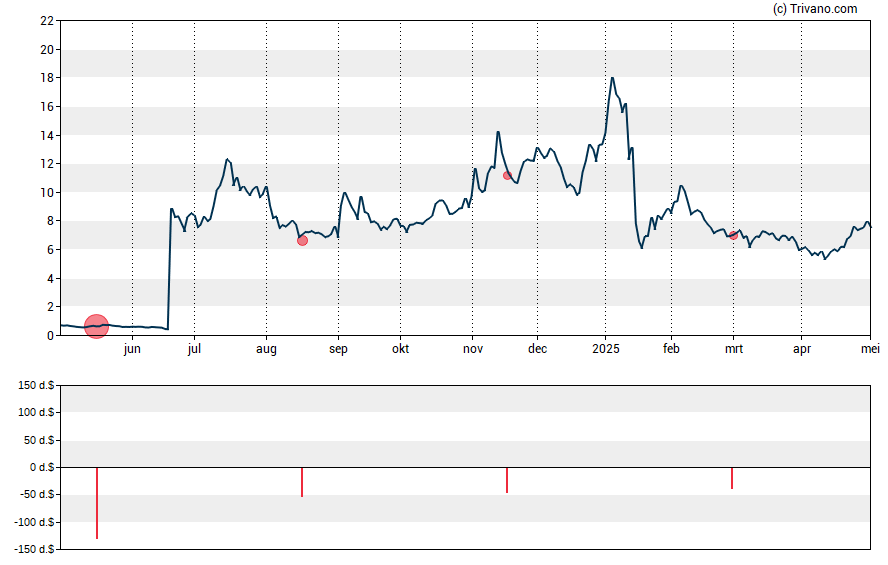Click the 'mrt' x-axis label

[x=734, y=349]
